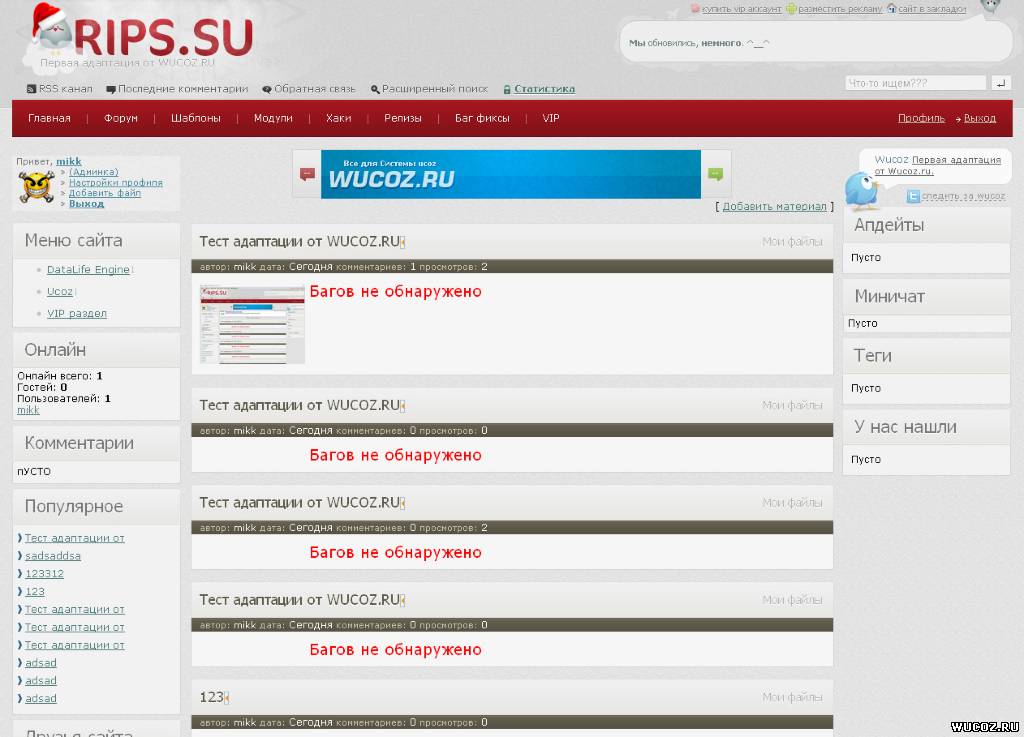Click Добавить файл in the user panel
This screenshot has height=737, width=1024.
pos(104,193)
